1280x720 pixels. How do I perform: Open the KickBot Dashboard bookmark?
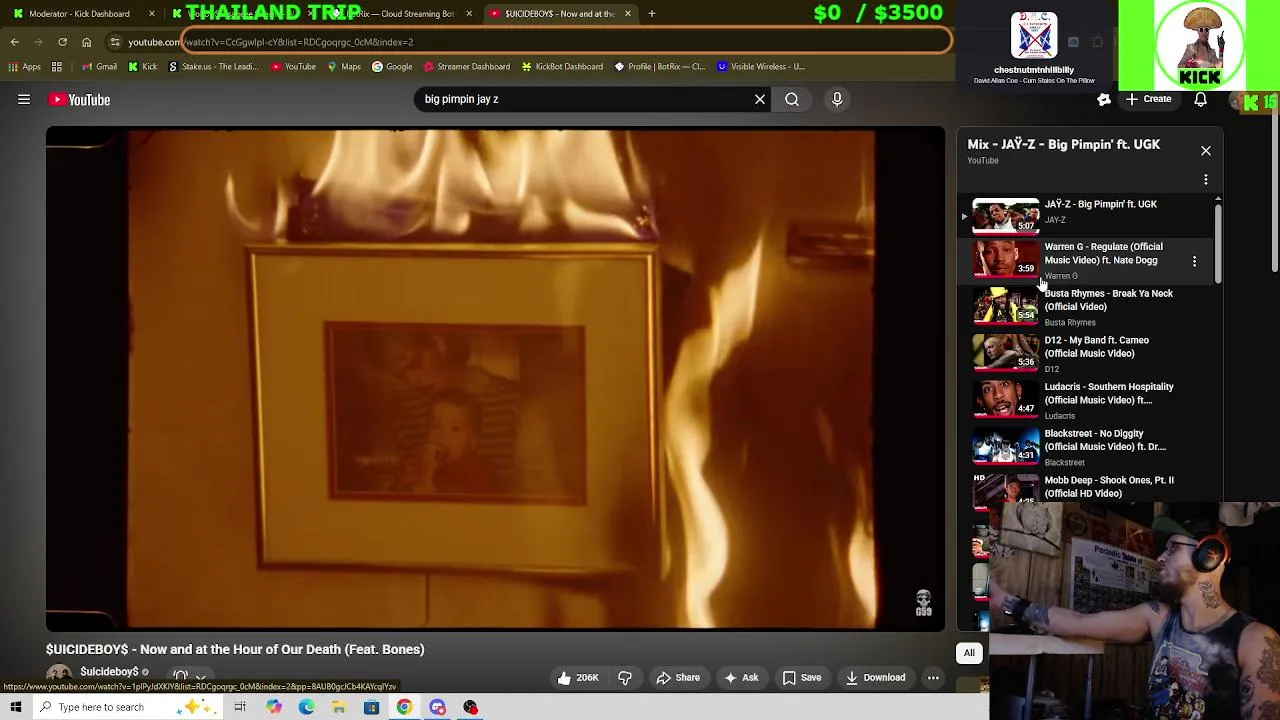coord(562,67)
